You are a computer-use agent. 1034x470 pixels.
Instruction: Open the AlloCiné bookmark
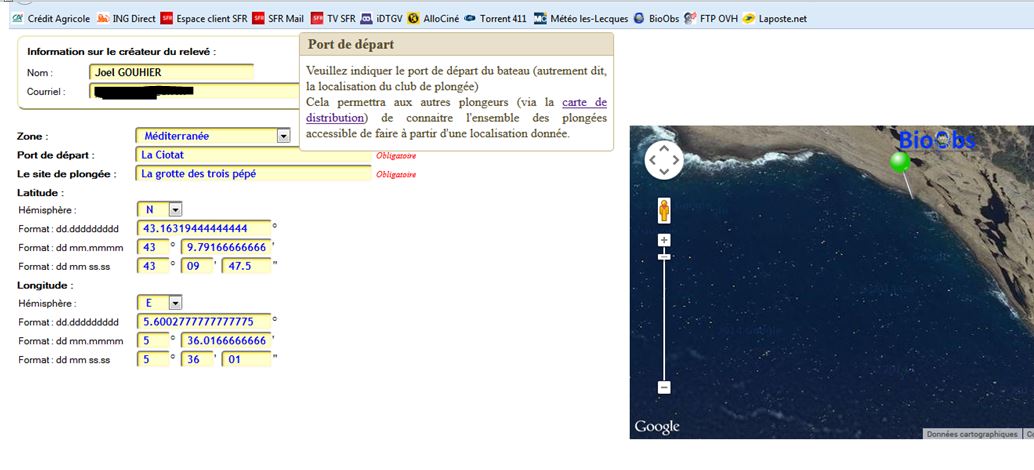tap(433, 18)
